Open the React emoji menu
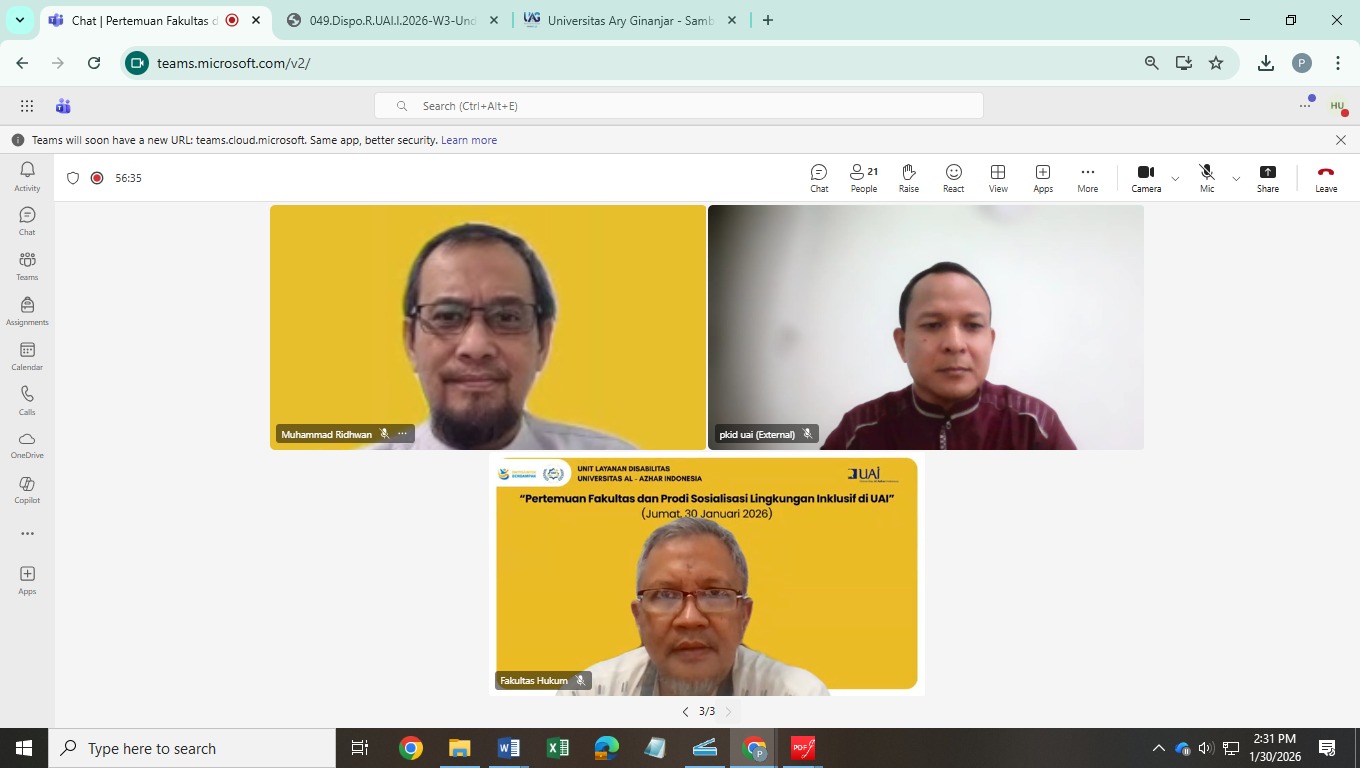1360x768 pixels. point(953,178)
